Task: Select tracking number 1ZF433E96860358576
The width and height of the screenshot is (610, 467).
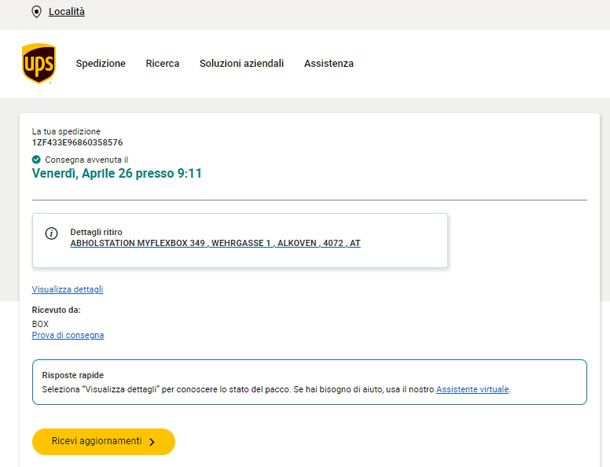Action: point(77,142)
